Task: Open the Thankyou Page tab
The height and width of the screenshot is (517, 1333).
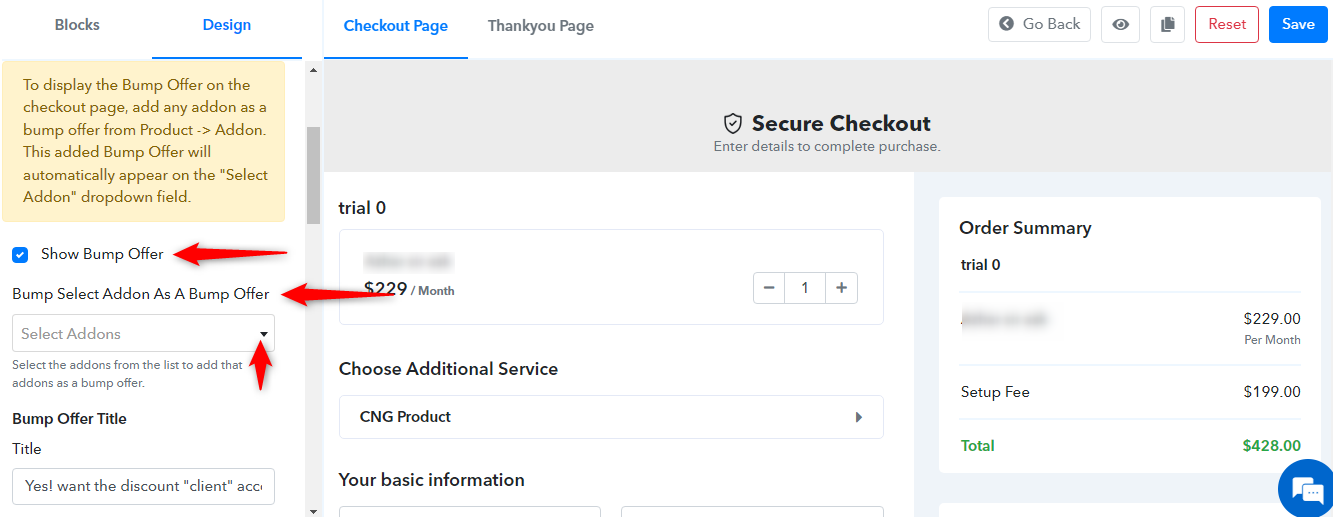Action: 541,26
